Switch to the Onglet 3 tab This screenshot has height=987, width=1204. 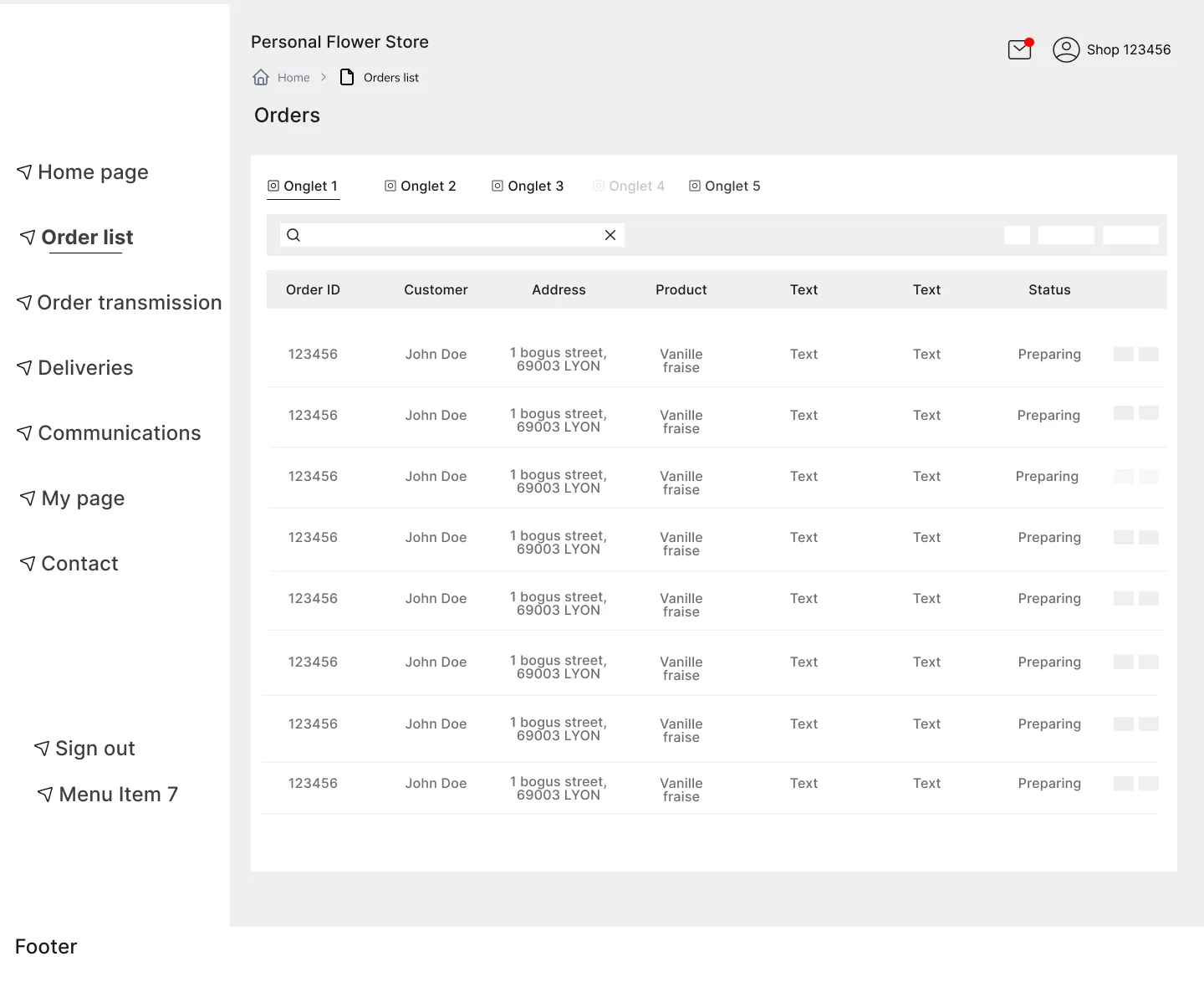528,186
